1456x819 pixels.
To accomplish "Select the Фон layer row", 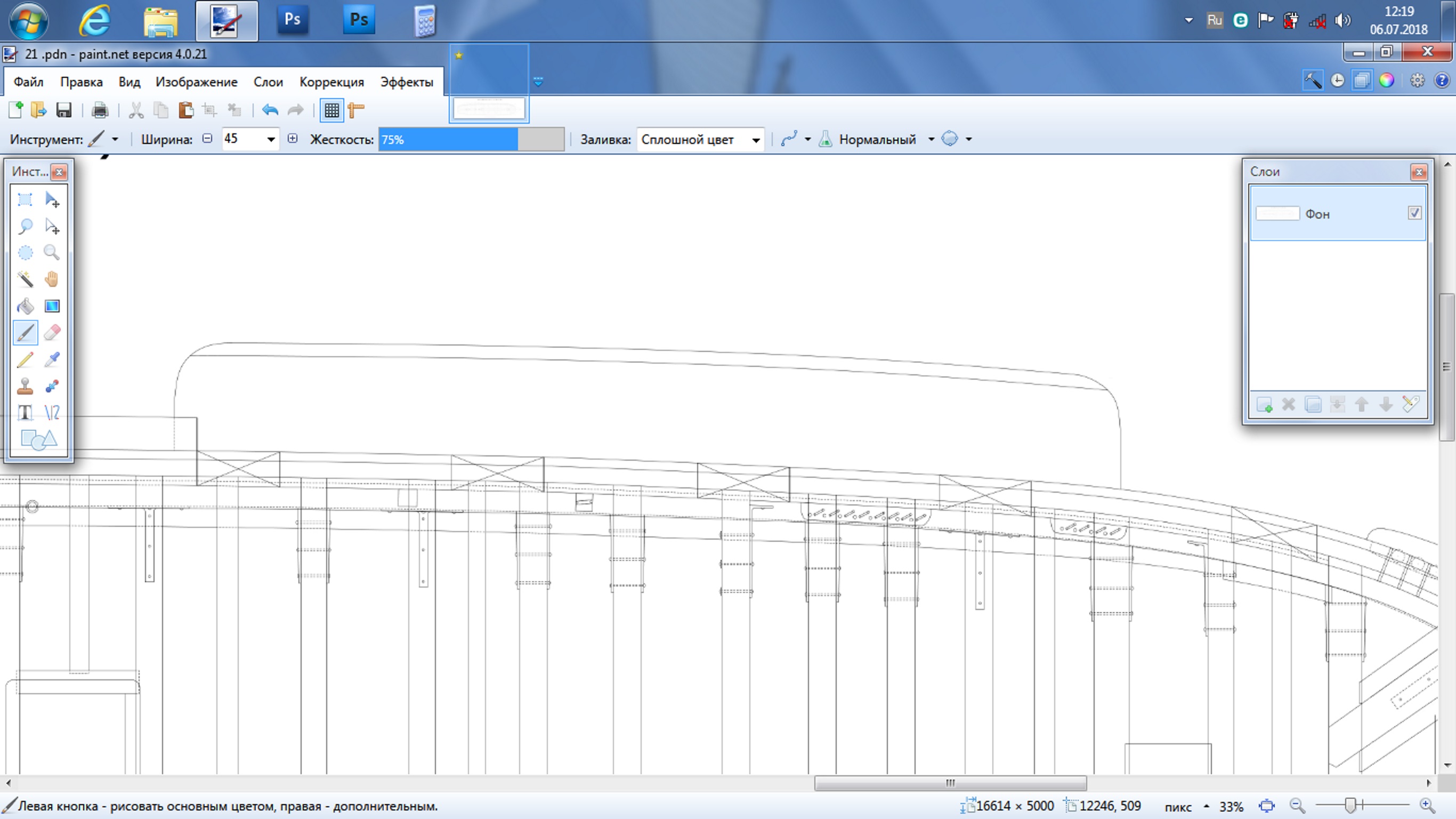I will pyautogui.click(x=1337, y=214).
